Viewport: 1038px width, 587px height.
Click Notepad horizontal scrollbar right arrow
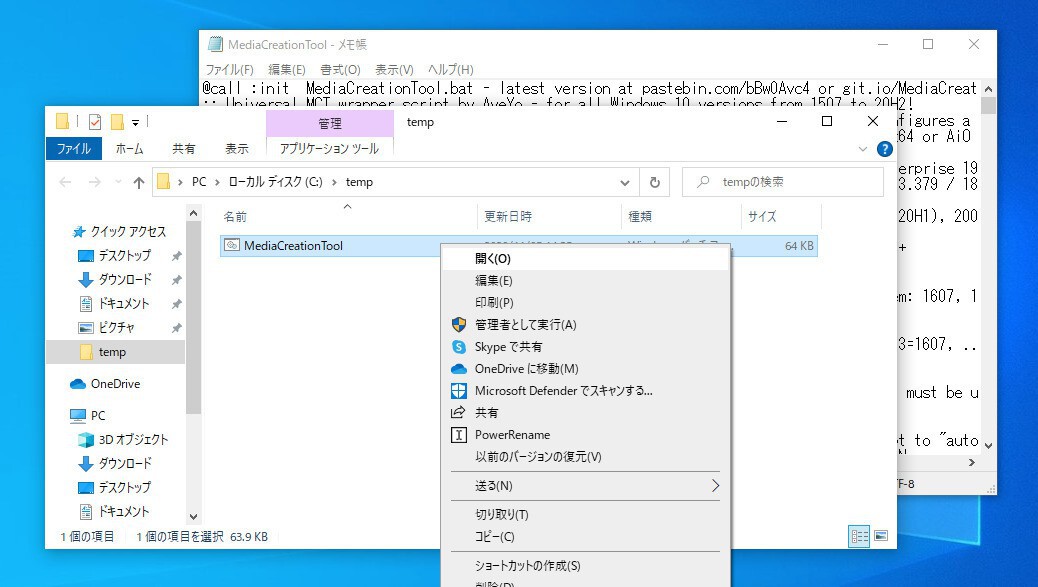tap(971, 463)
